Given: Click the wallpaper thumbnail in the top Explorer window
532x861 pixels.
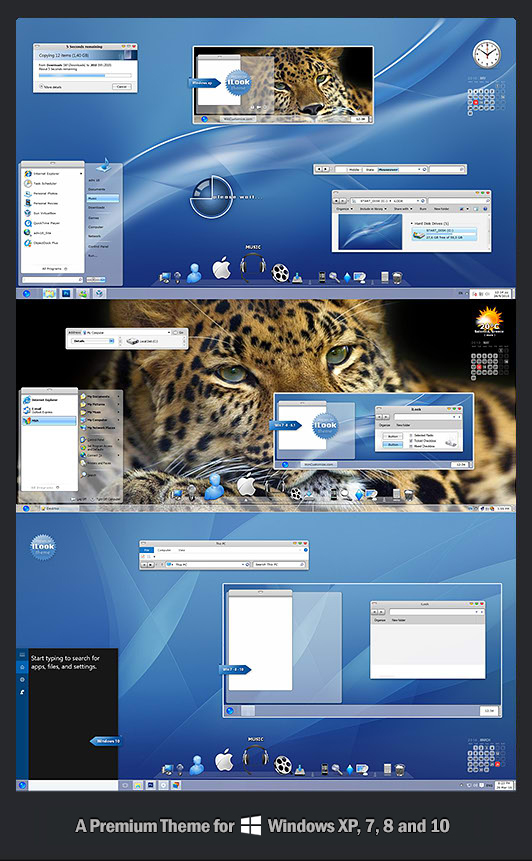Looking at the screenshot, I should (x=370, y=231).
